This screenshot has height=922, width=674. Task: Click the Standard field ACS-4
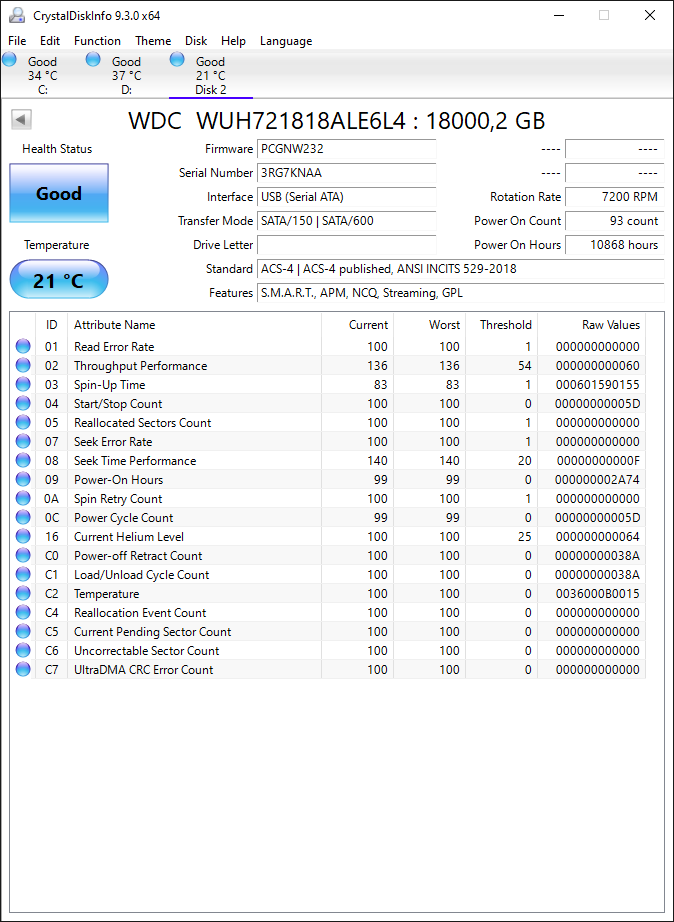tap(461, 269)
